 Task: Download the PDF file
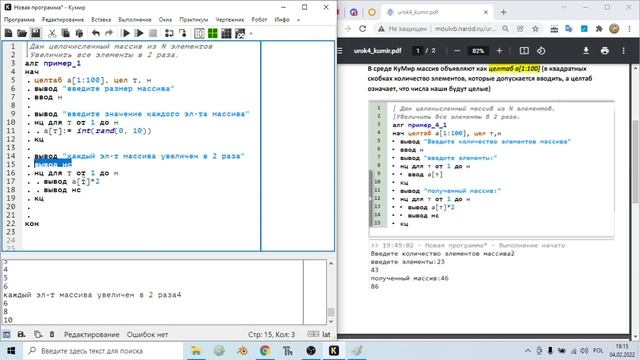[x=586, y=51]
